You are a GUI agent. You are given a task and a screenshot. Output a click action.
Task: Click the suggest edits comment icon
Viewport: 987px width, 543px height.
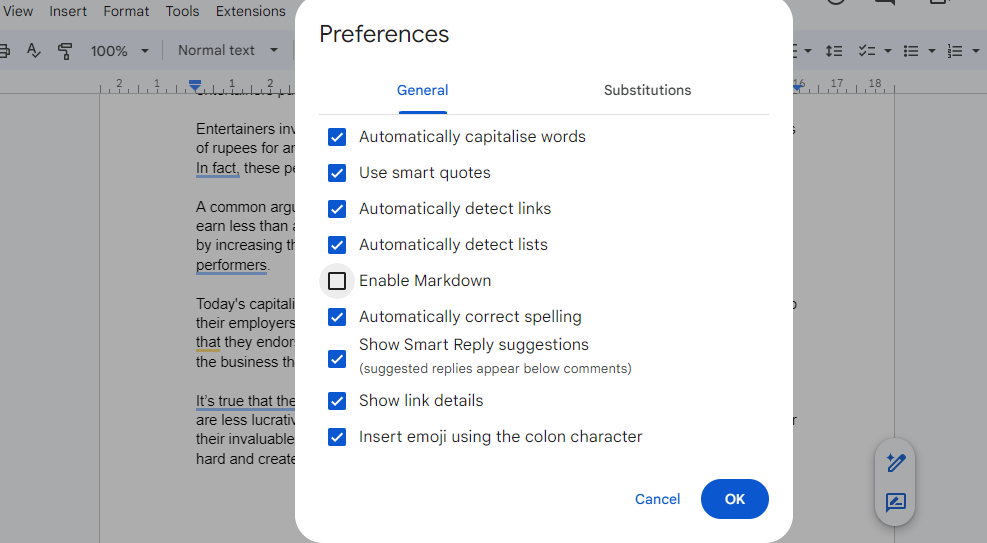pos(896,502)
